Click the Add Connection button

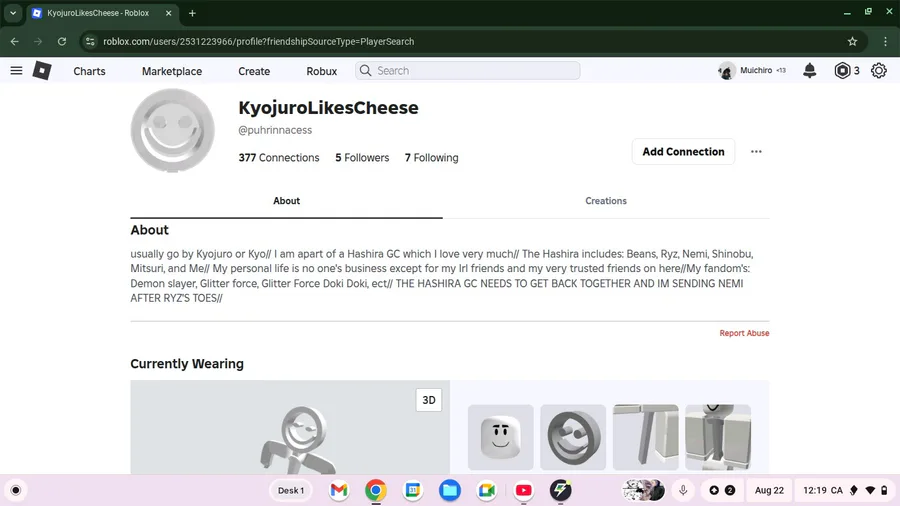point(683,151)
